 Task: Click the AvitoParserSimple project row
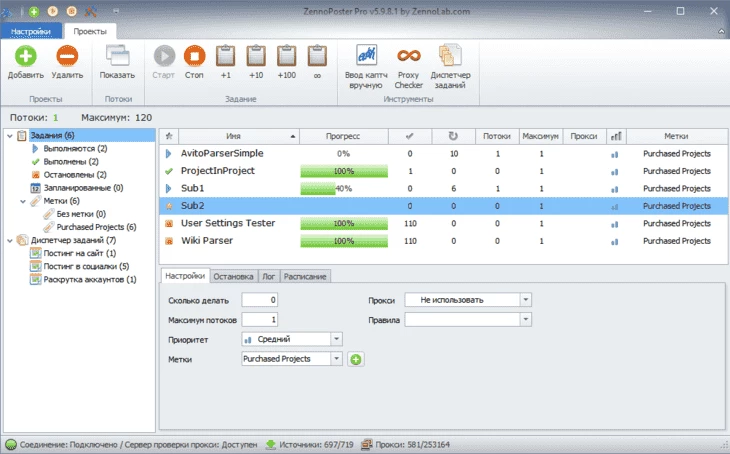[230, 154]
